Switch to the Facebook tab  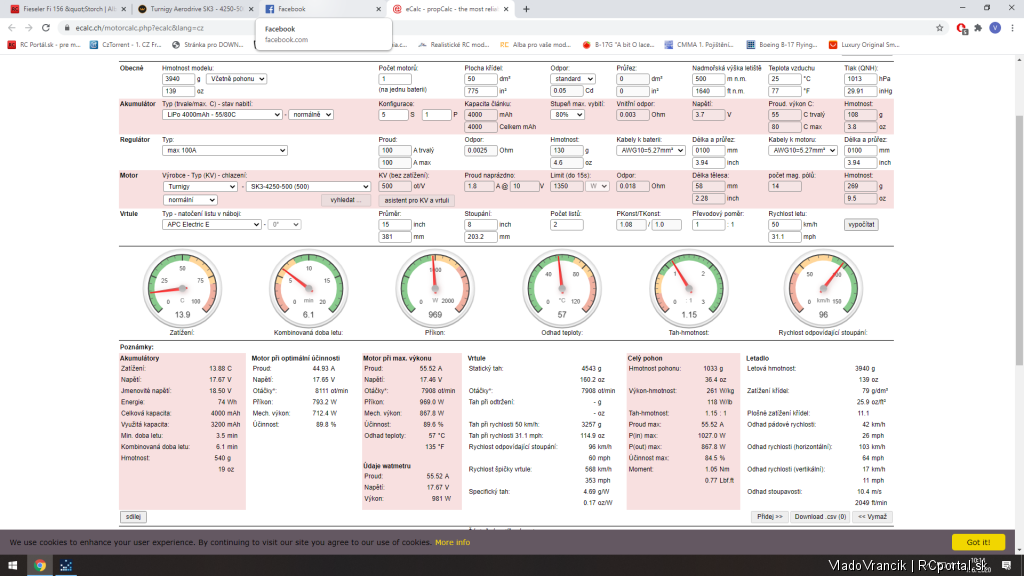pos(321,9)
